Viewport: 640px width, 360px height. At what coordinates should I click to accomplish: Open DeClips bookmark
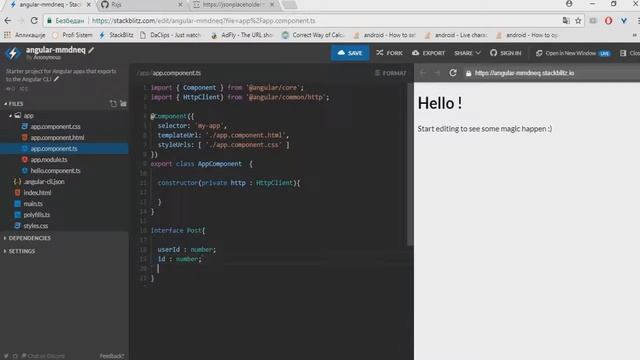click(171, 35)
